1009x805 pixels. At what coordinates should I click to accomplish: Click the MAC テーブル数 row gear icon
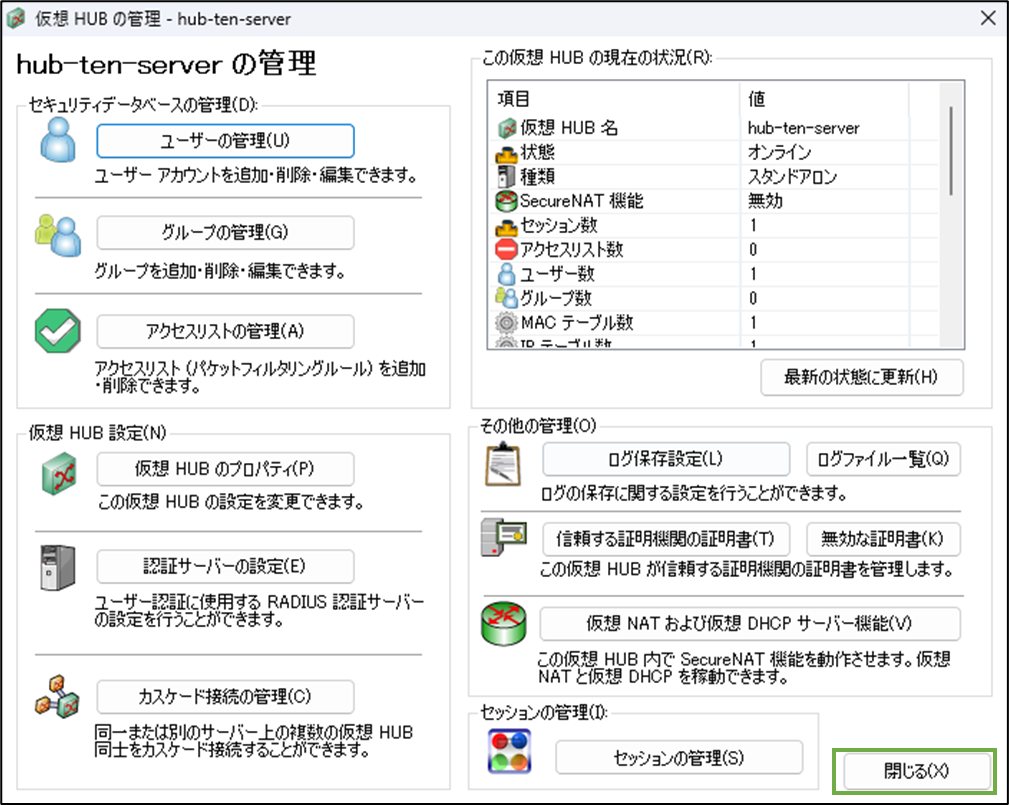(506, 322)
